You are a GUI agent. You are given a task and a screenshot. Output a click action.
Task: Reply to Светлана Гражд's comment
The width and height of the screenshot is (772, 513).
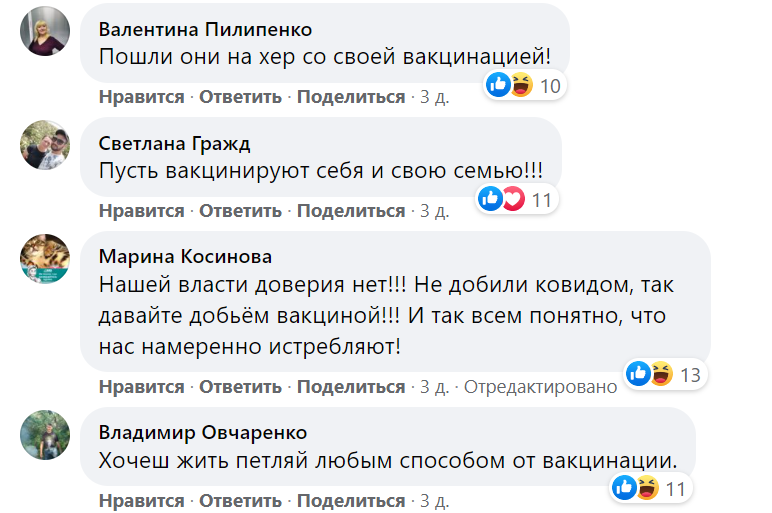pyautogui.click(x=240, y=211)
